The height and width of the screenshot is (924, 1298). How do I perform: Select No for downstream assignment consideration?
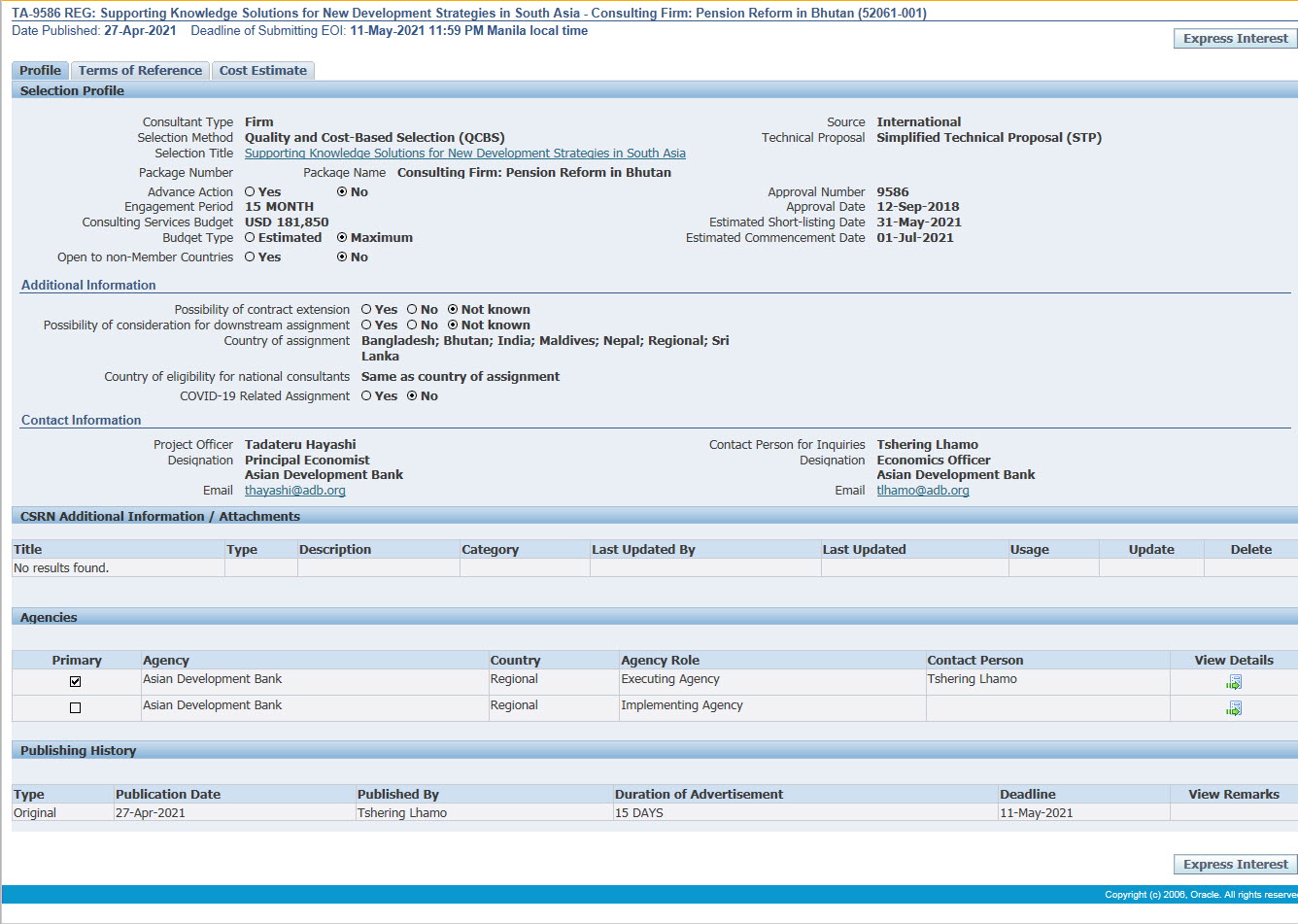point(412,325)
